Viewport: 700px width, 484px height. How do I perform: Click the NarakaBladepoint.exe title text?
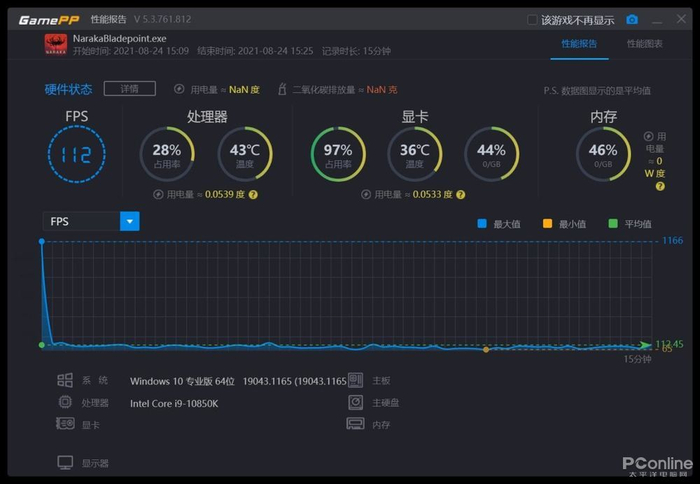click(120, 38)
